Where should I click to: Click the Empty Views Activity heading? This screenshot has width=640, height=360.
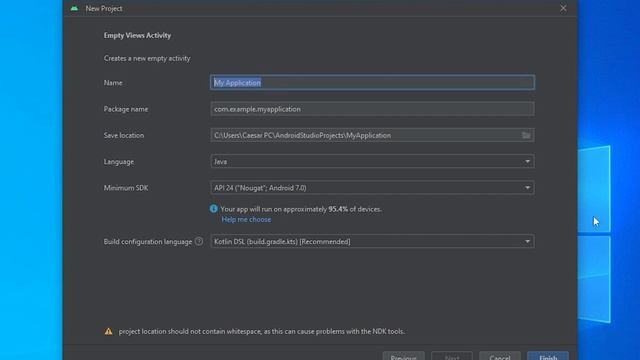137,36
